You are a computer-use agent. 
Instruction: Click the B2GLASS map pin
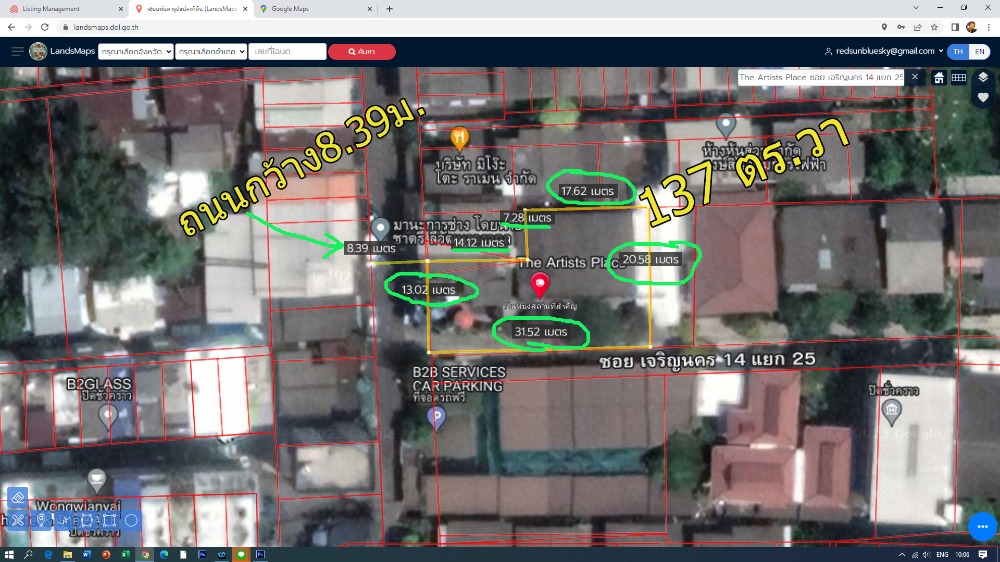coord(108,417)
